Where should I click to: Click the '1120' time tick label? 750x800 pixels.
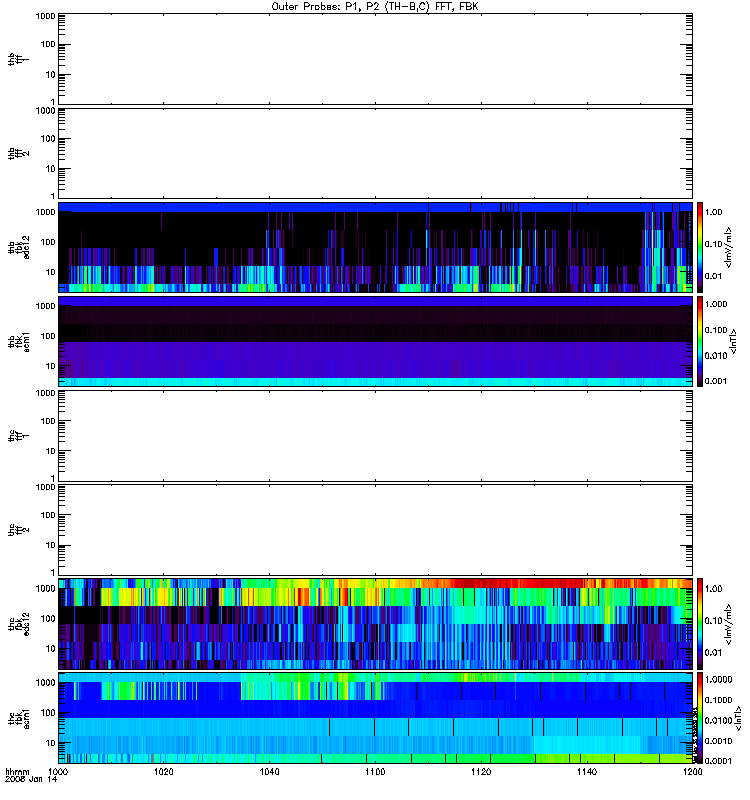[481, 771]
